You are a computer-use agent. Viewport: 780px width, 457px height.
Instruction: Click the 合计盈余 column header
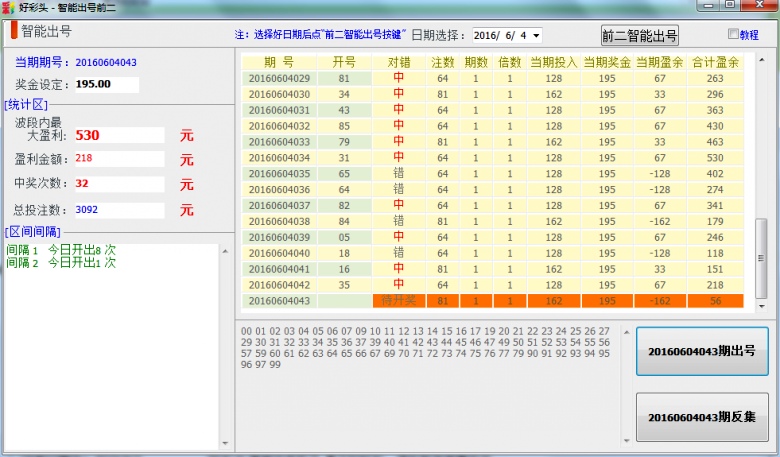pos(715,62)
